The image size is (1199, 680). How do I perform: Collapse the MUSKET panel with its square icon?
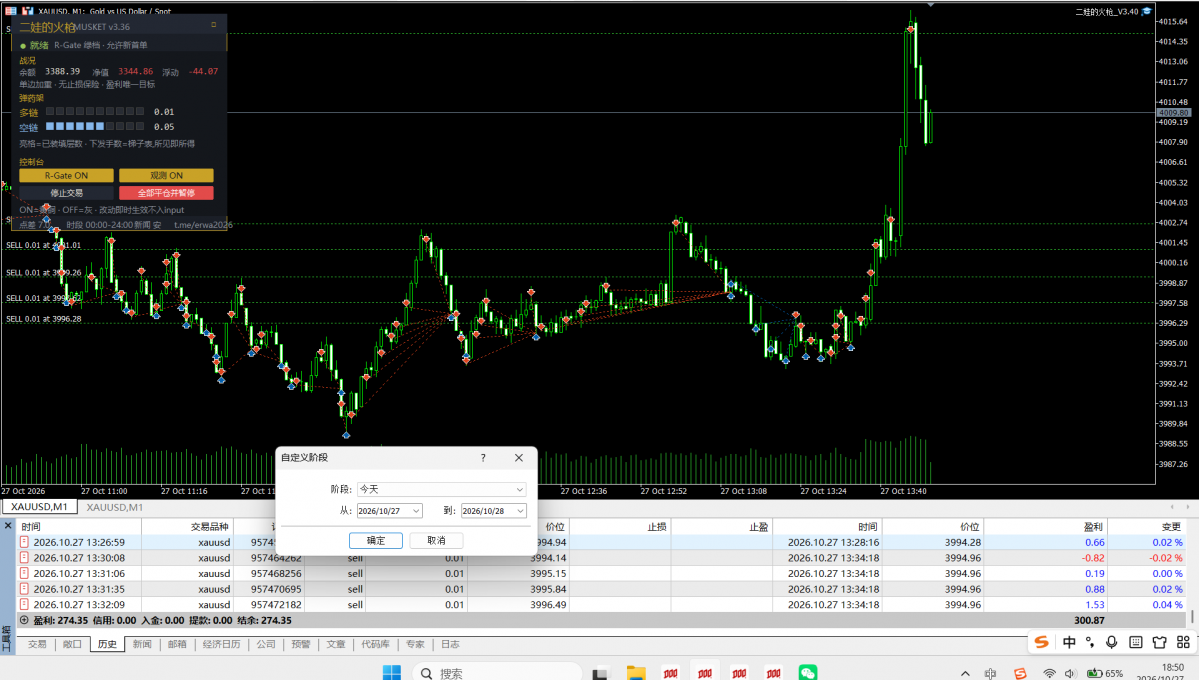pos(213,25)
